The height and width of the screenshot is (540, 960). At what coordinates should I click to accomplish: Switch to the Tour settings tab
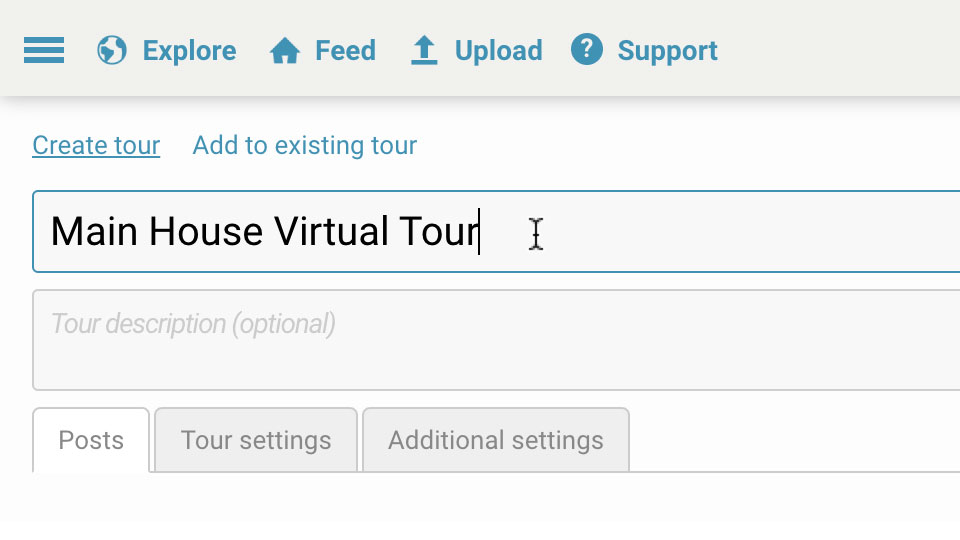256,440
